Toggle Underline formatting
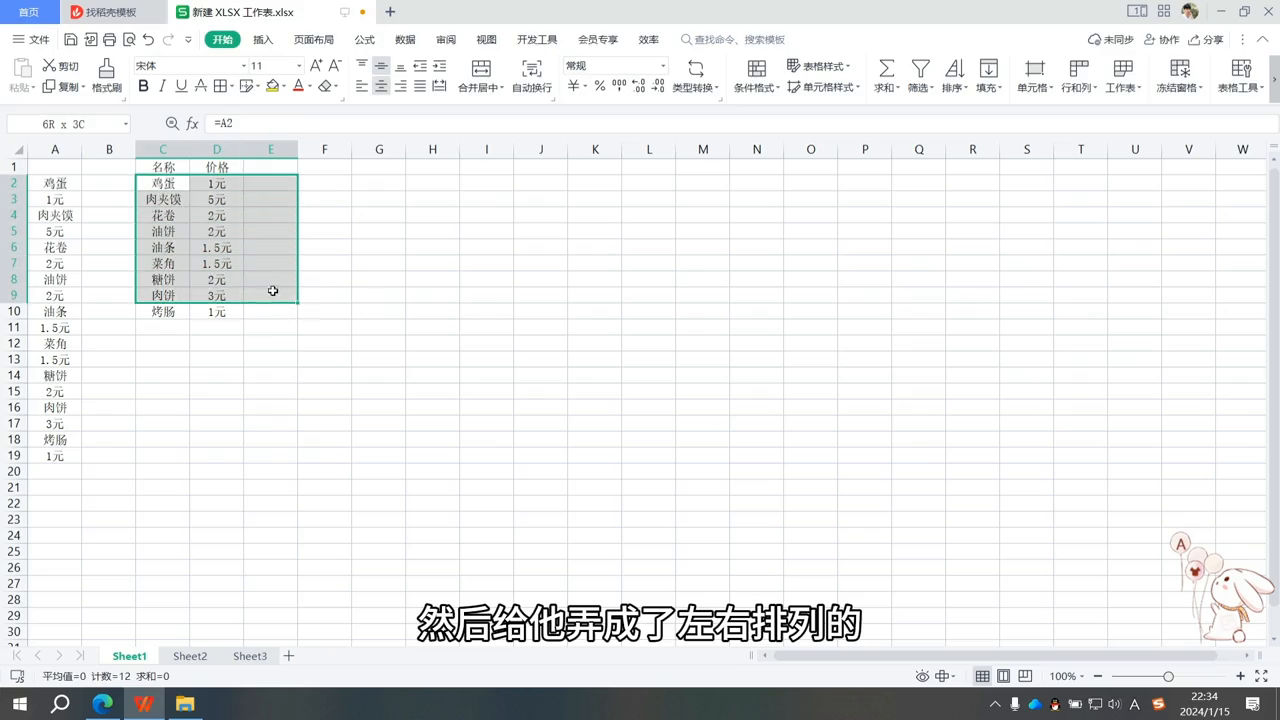Screen dimensions: 1280x720 tap(181, 87)
